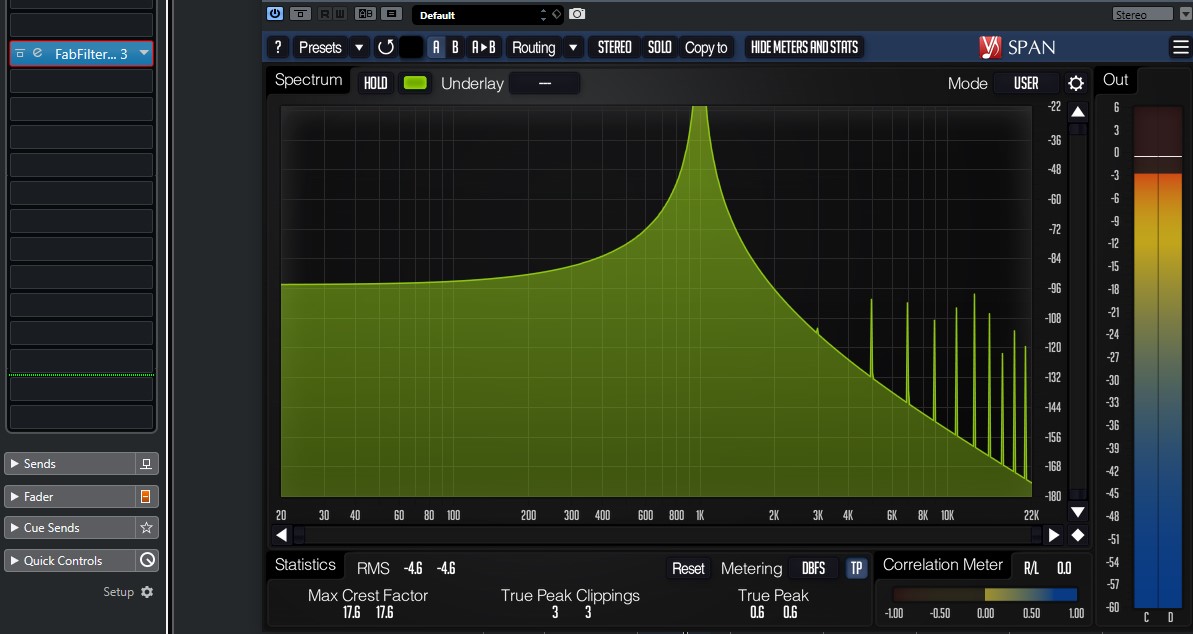Image resolution: width=1193 pixels, height=634 pixels.
Task: Click the frequency scroll right arrow
Action: 1054,535
